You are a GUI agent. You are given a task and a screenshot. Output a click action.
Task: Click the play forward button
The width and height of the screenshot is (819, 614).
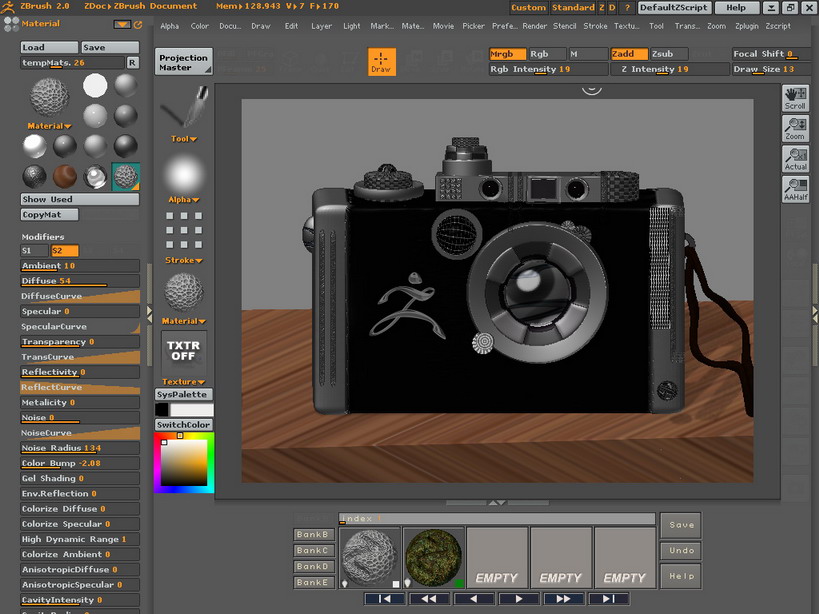point(519,599)
